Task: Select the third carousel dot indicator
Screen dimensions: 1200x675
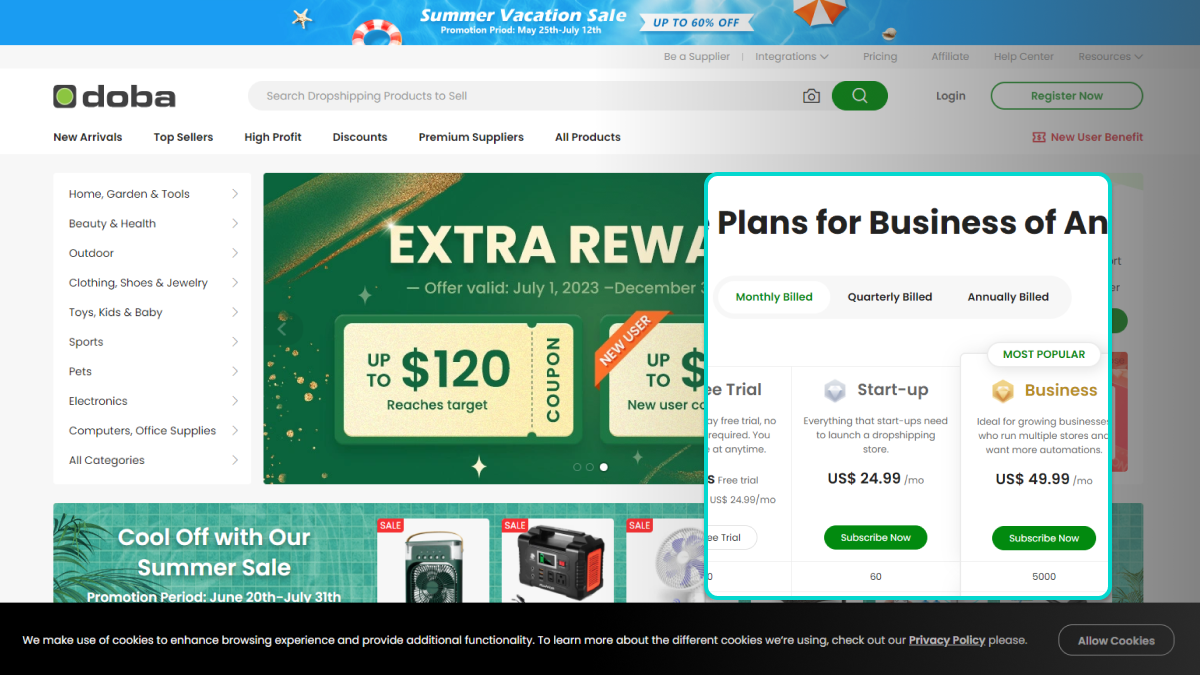Action: pyautogui.click(x=603, y=467)
